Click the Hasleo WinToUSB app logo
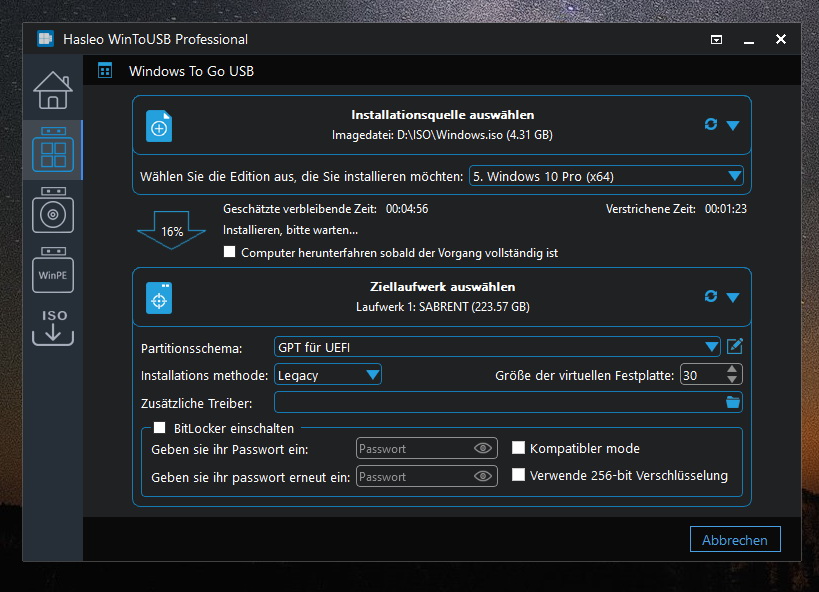Image resolution: width=819 pixels, height=592 pixels. [45, 39]
